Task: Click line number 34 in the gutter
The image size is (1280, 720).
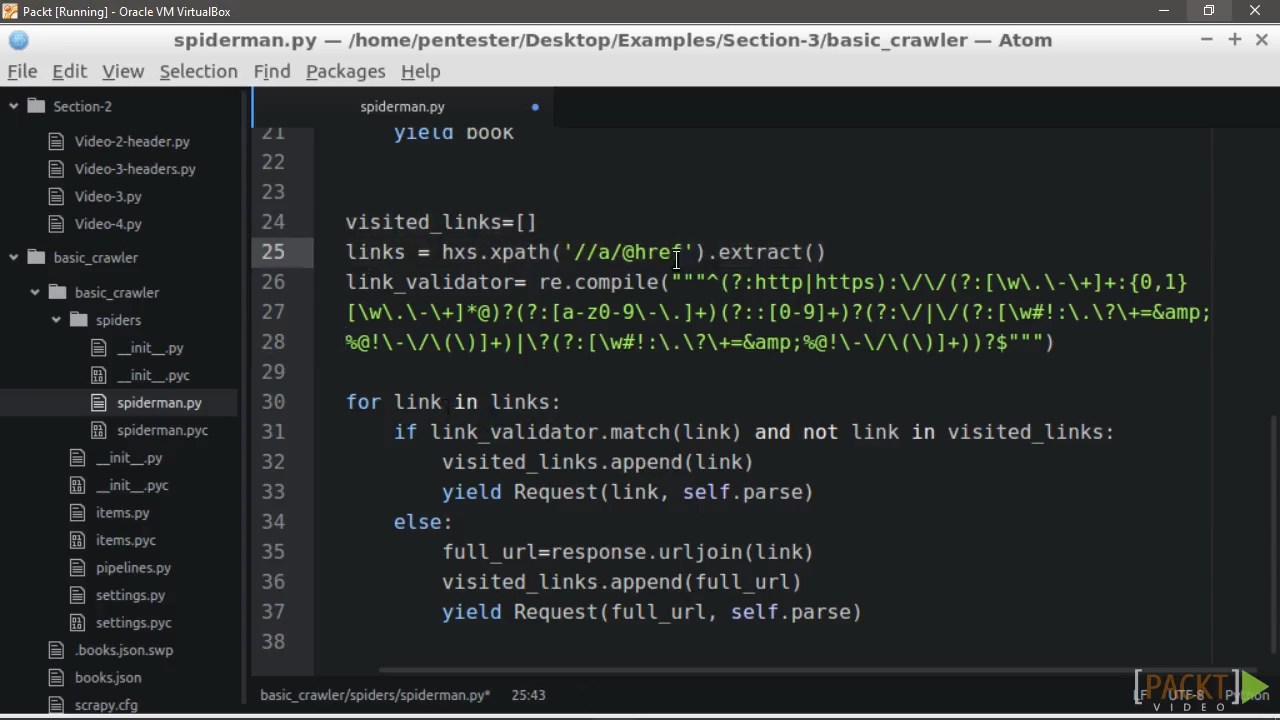Action: pos(273,522)
